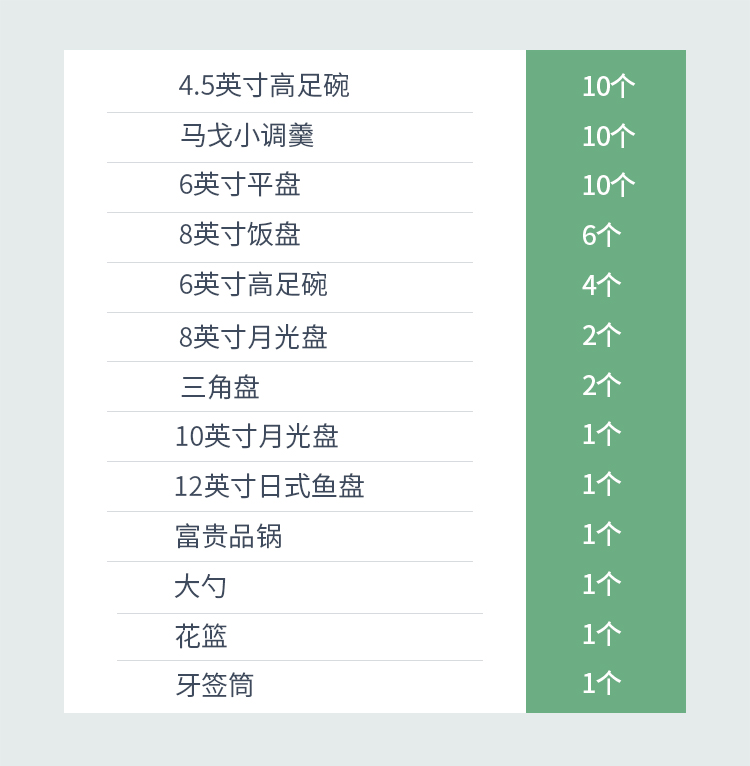
Task: Click the 4个 quantity for 6英寸高足碗
Action: point(602,285)
